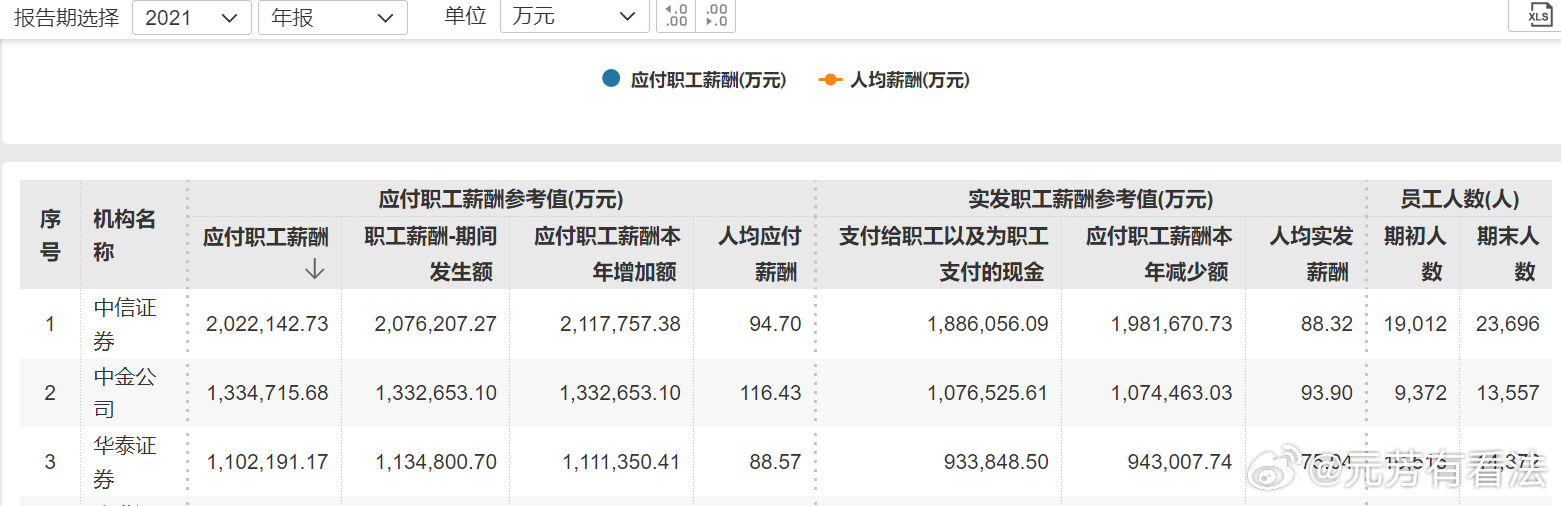Viewport: 1561px width, 506px height.
Task: Toggle 人均薪酬(万元) legend series
Action: [894, 80]
